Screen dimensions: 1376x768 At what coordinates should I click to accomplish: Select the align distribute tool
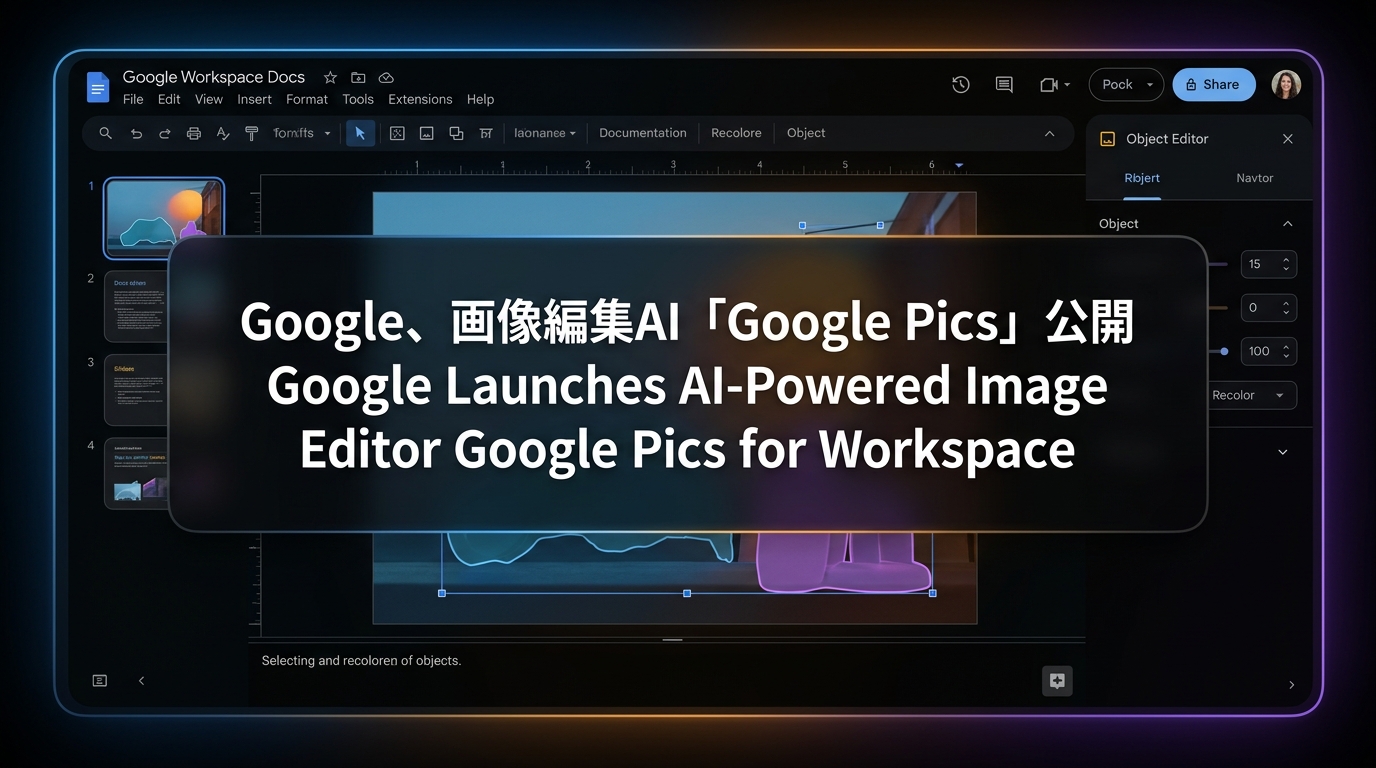coord(486,133)
